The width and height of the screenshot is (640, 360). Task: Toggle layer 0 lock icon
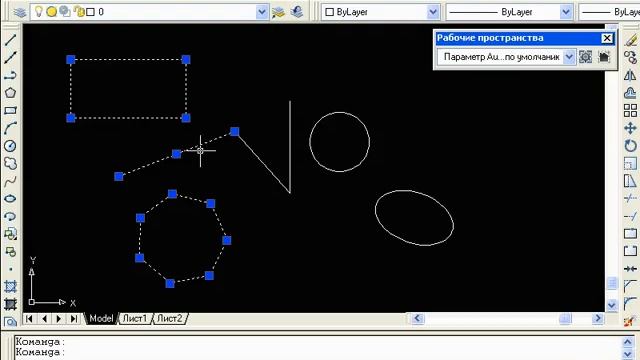[79, 11]
